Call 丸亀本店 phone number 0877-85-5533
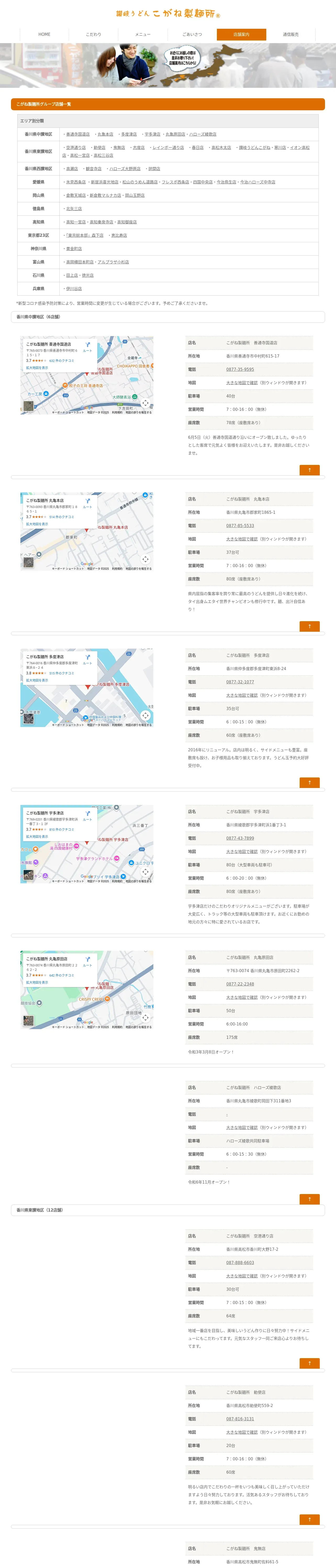Image resolution: width=336 pixels, height=1568 pixels. (240, 526)
